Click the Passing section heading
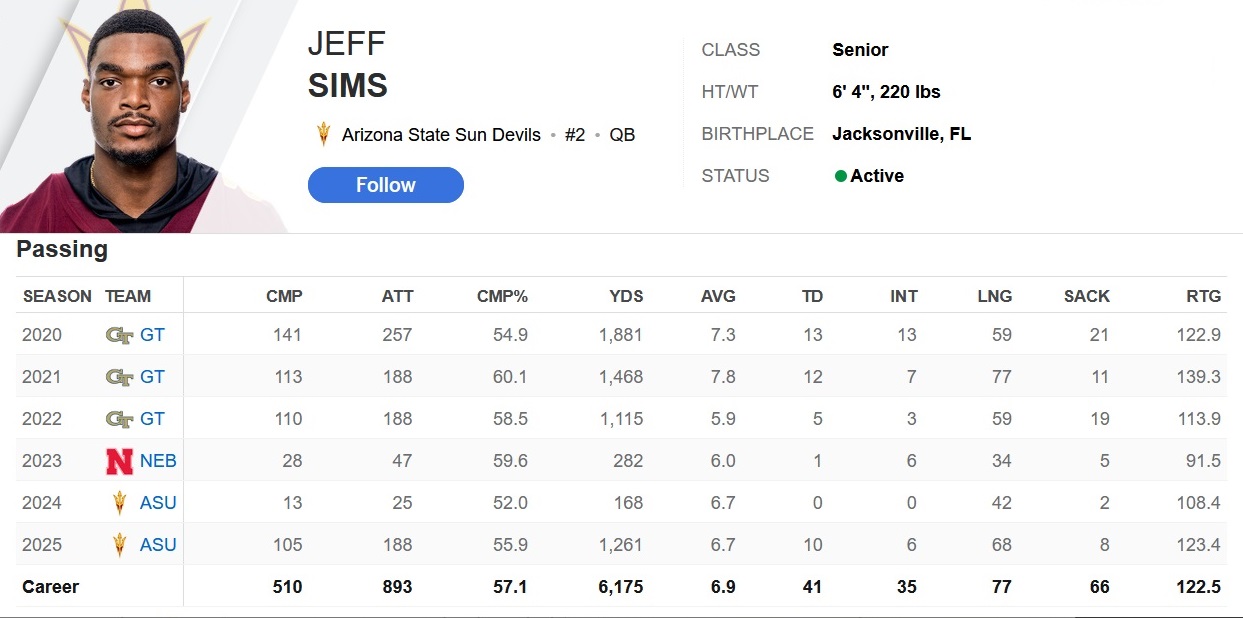The image size is (1243, 618). coord(62,250)
